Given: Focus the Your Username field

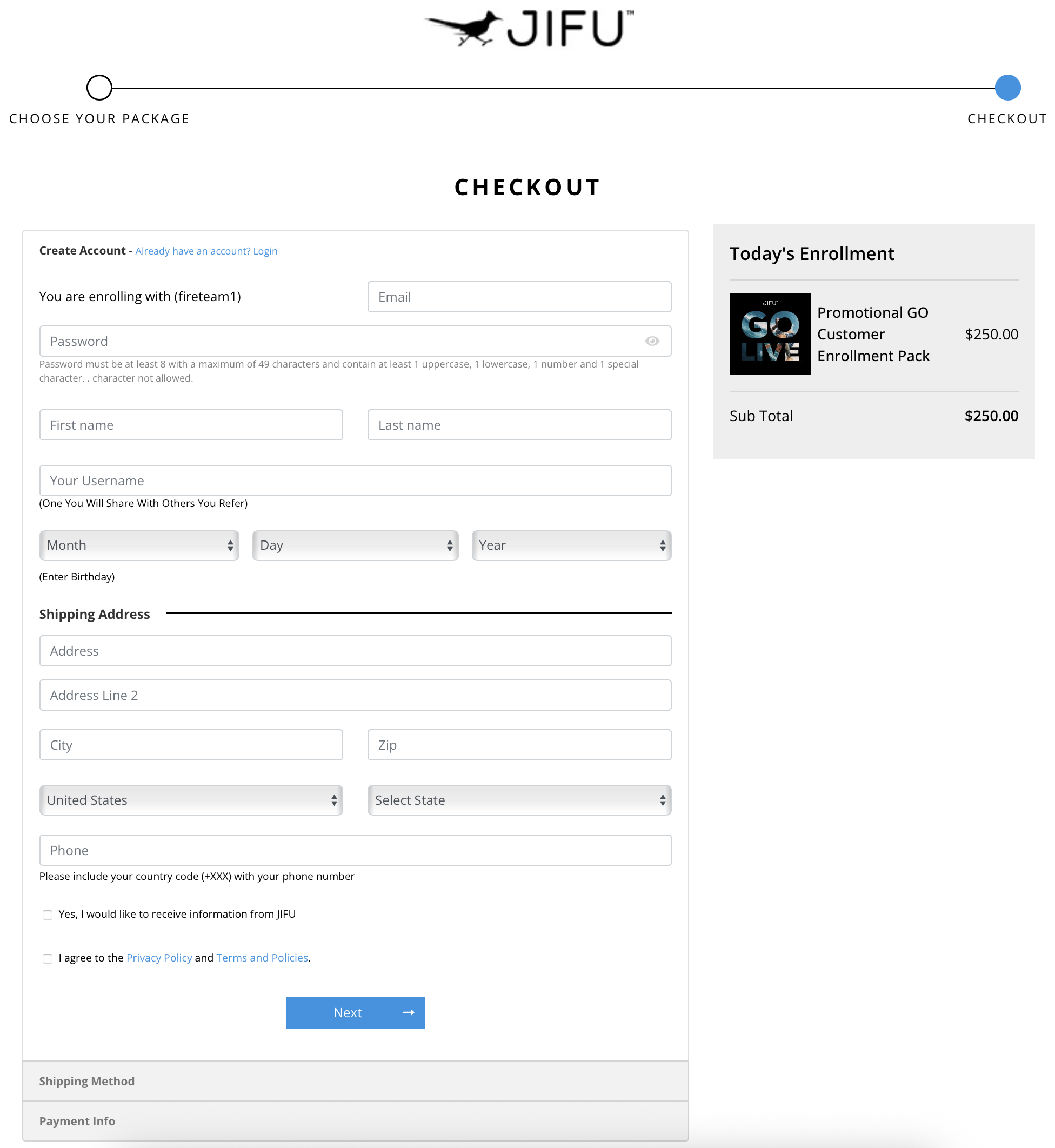Looking at the screenshot, I should (355, 480).
